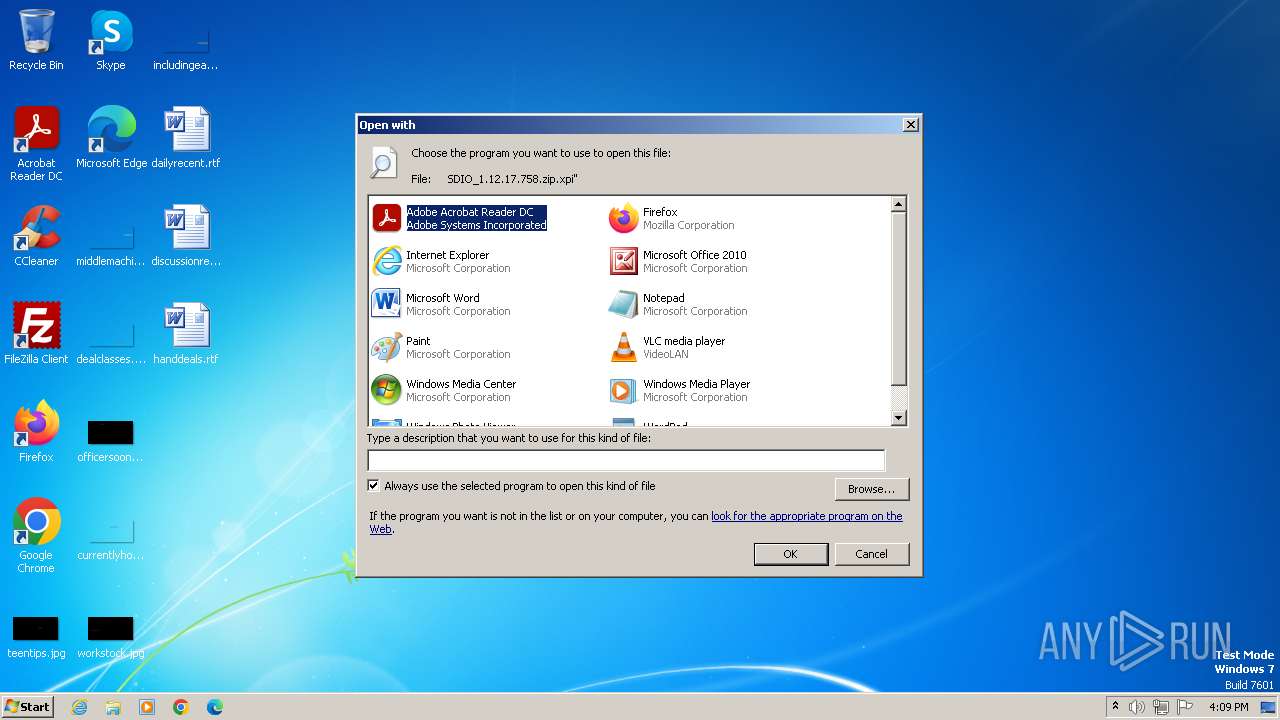
Task: Select officersoon desktop file
Action: point(110,440)
